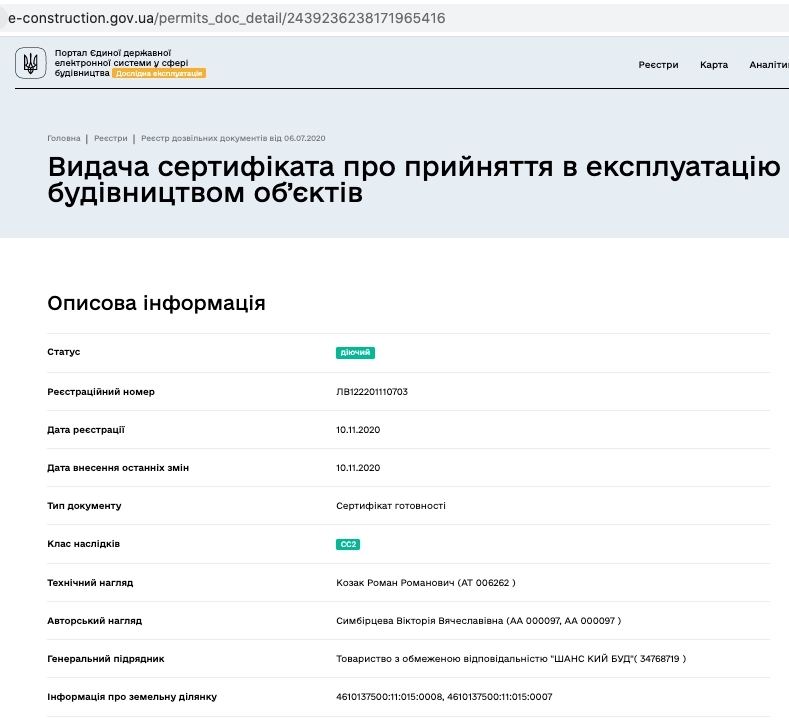Go to Головна breadcrumb link
The image size is (789, 728).
point(64,138)
